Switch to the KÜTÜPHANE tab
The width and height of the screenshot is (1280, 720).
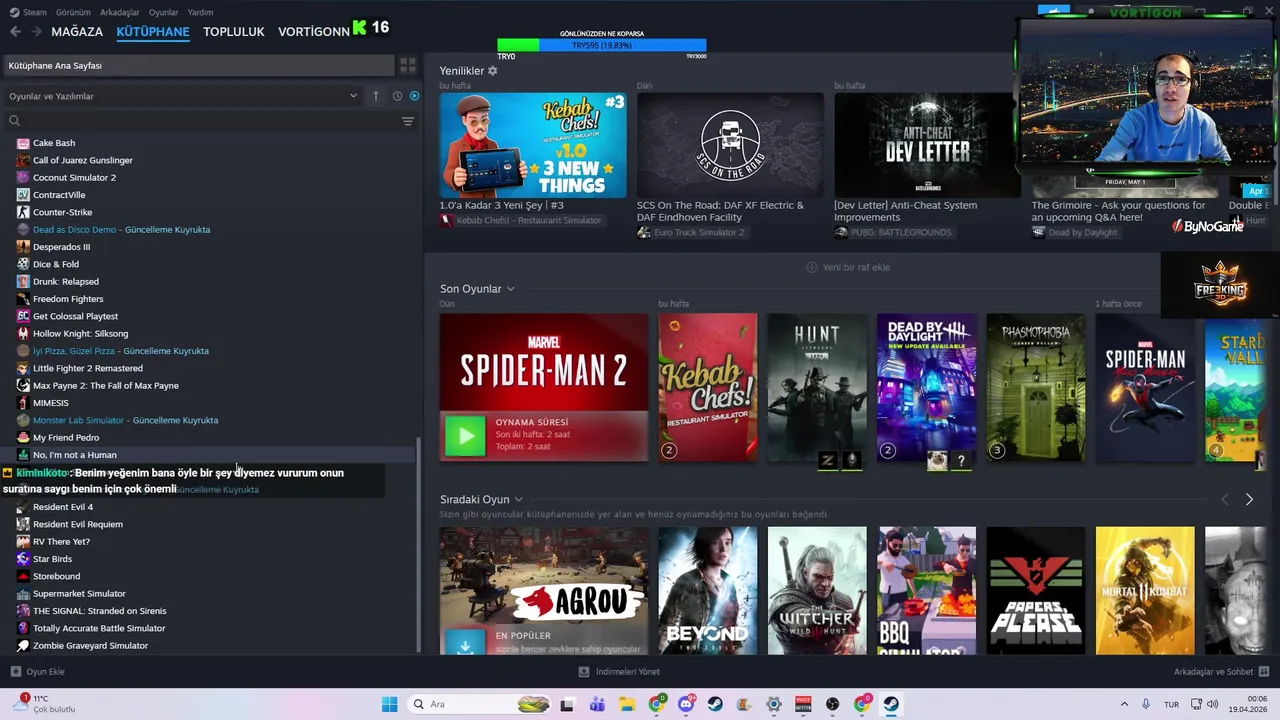coord(153,31)
